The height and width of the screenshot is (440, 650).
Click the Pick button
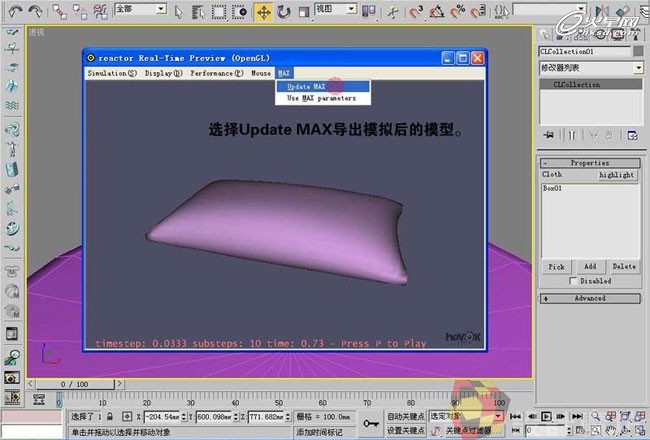557,267
